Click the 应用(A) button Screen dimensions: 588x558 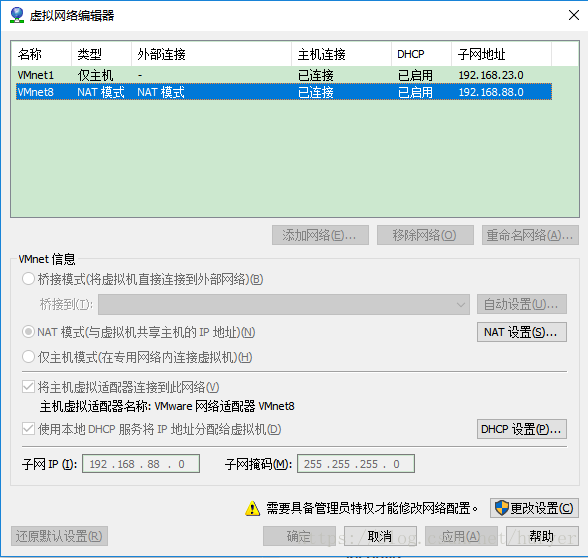point(461,536)
